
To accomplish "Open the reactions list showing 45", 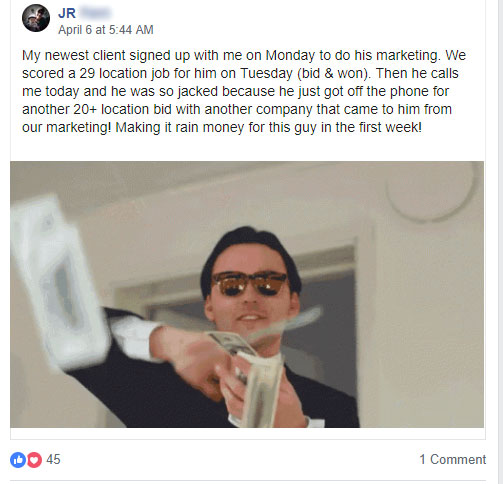I will 53,459.
